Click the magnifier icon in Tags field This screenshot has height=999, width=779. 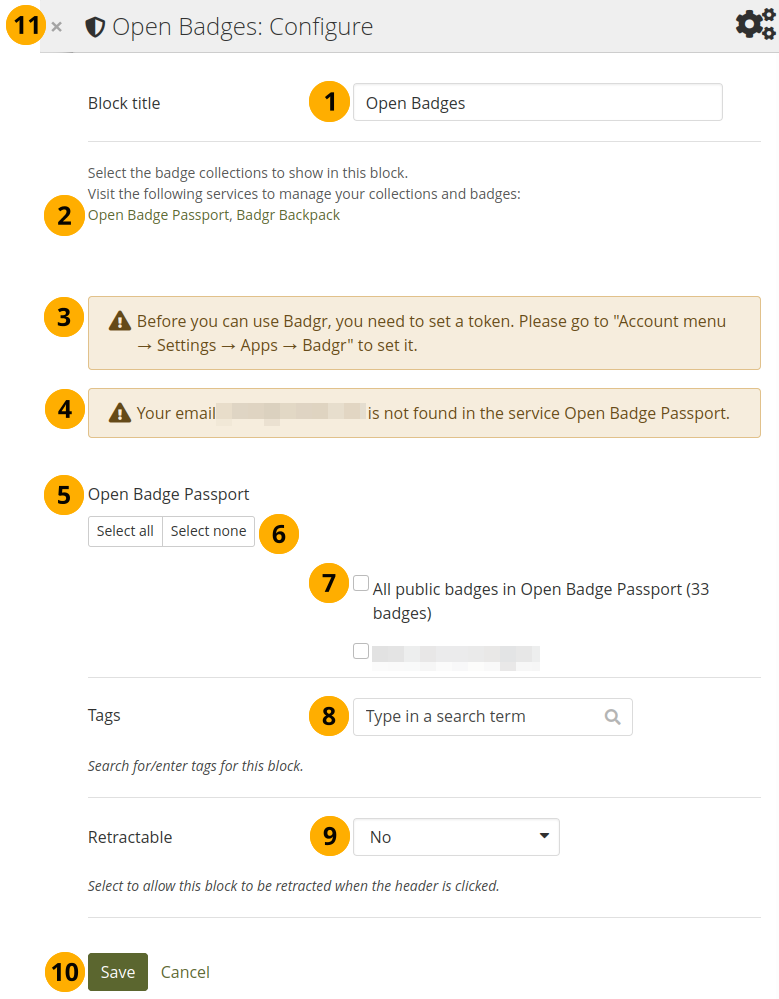pos(613,717)
